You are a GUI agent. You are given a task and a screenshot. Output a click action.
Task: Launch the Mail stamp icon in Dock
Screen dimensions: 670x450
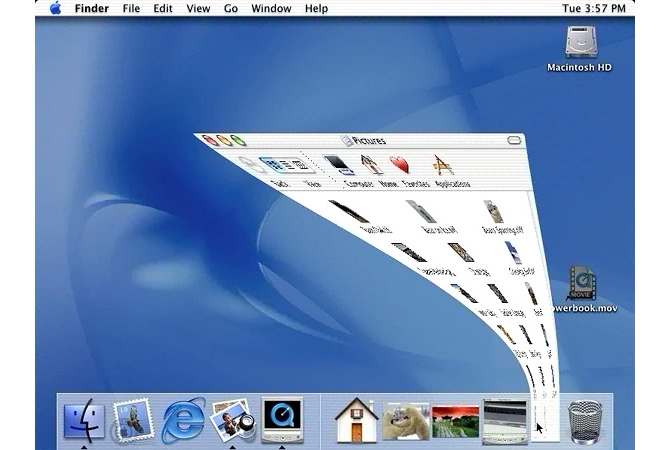click(132, 419)
